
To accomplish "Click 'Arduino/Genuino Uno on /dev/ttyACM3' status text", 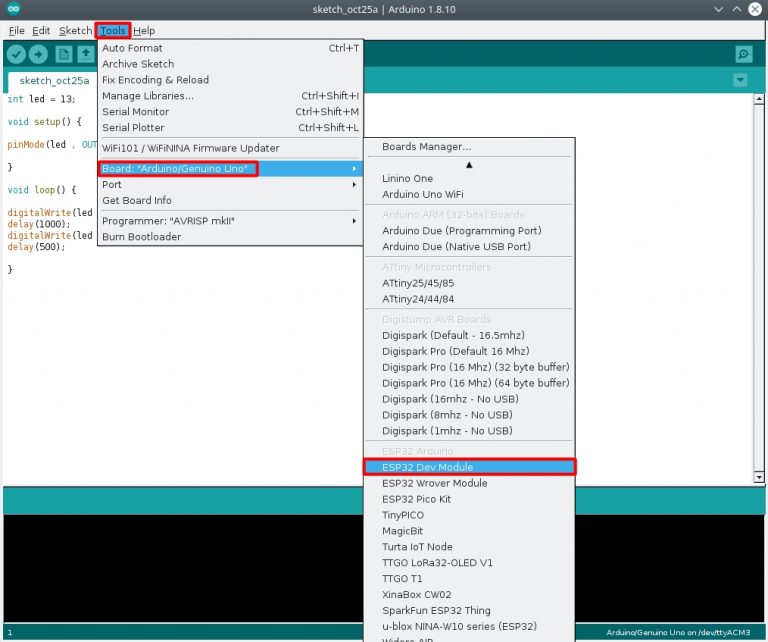I will pyautogui.click(x=678, y=633).
